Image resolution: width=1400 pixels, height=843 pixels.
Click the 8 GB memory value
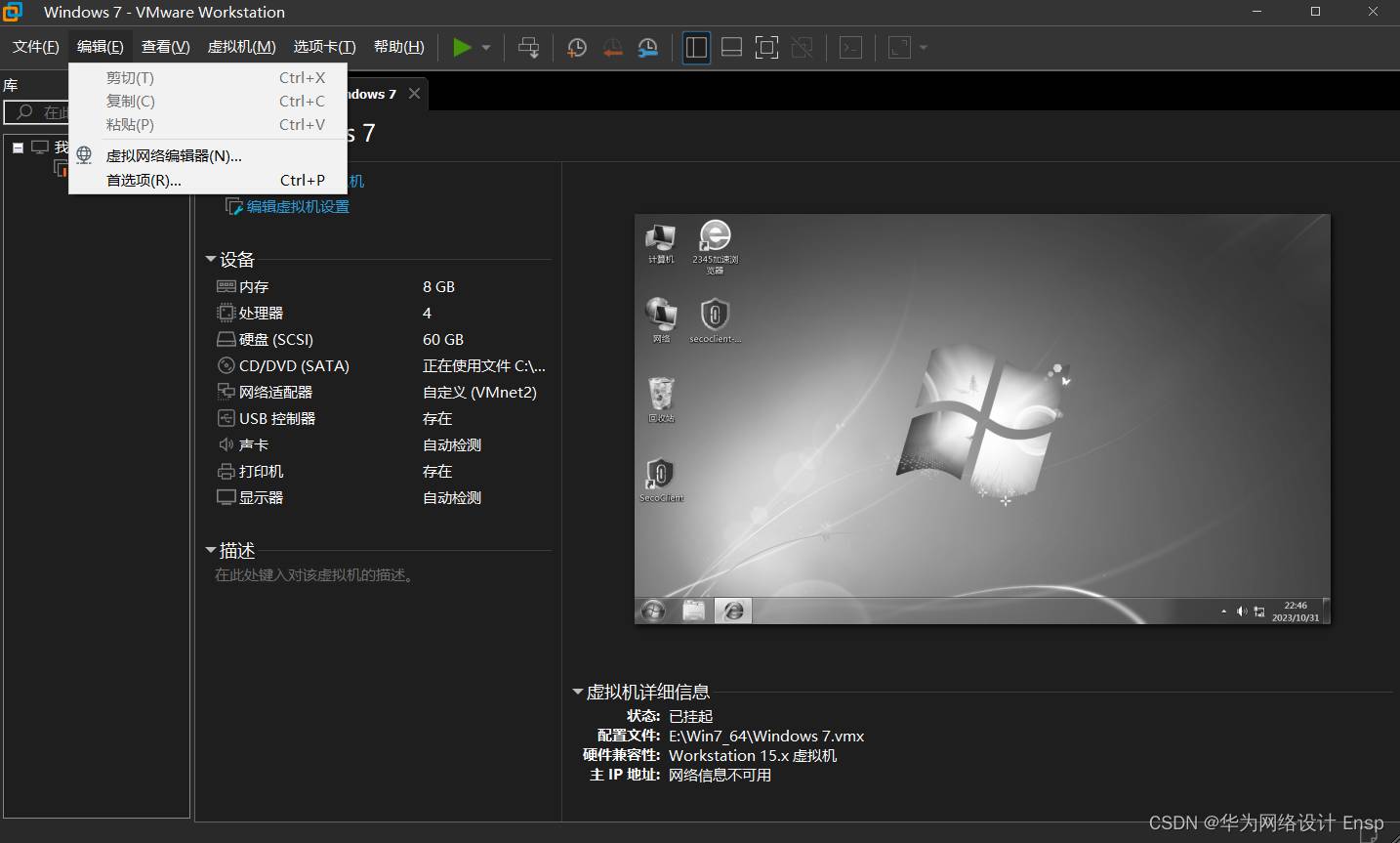pos(438,287)
